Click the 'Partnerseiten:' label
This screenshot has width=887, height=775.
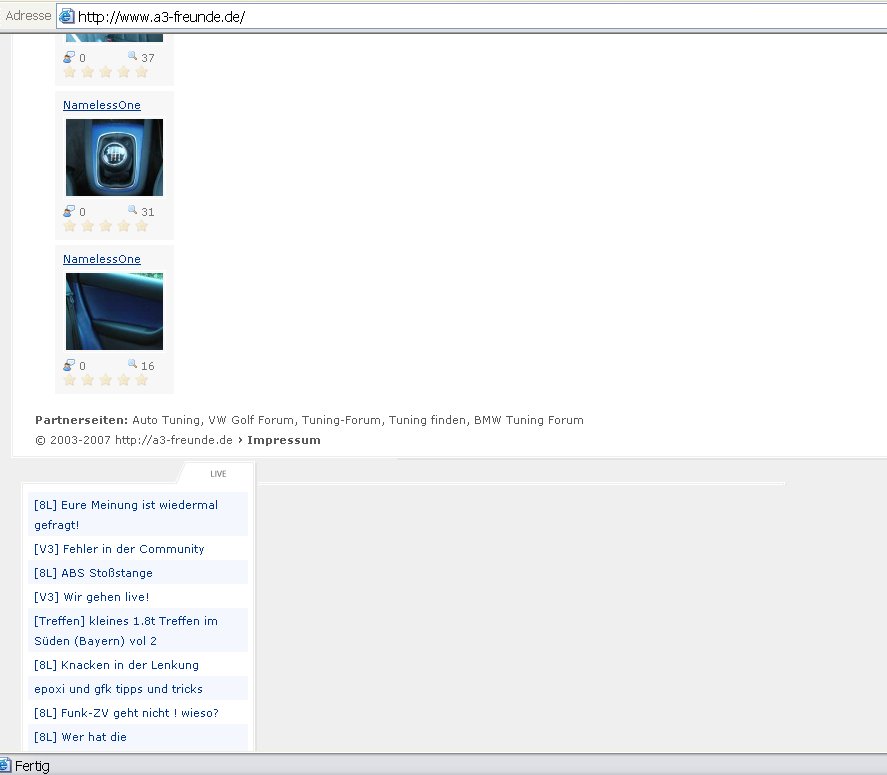(81, 420)
